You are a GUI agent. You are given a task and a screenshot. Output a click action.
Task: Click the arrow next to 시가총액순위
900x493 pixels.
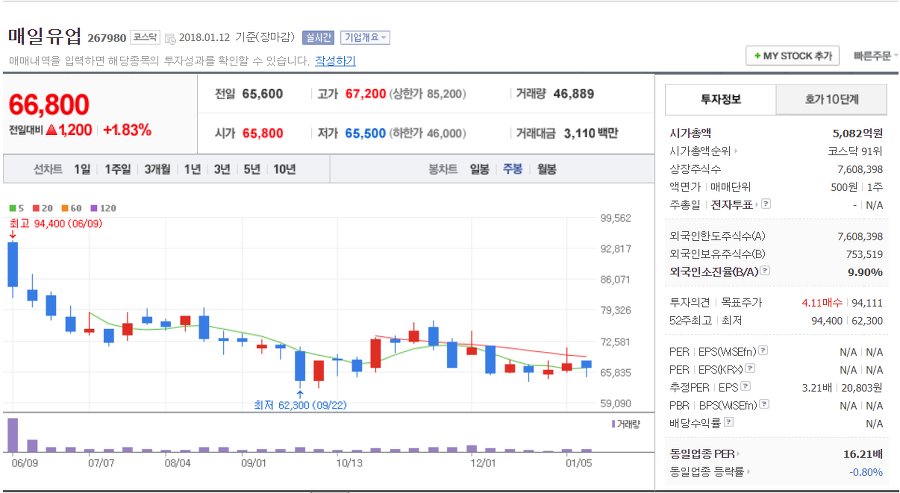click(736, 152)
